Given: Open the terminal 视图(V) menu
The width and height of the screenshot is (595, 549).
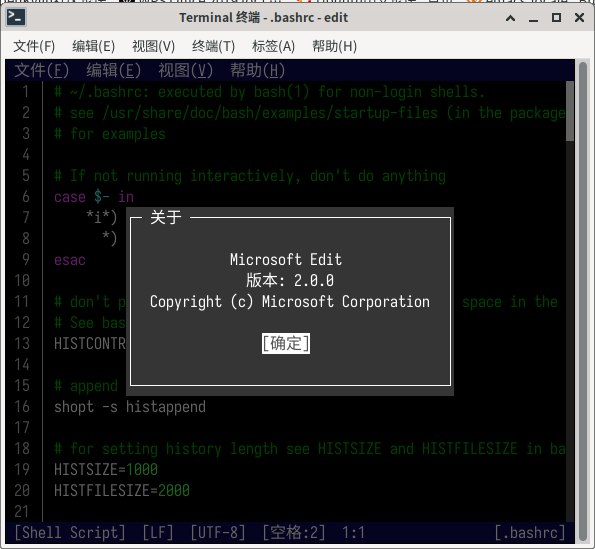Looking at the screenshot, I should [153, 46].
